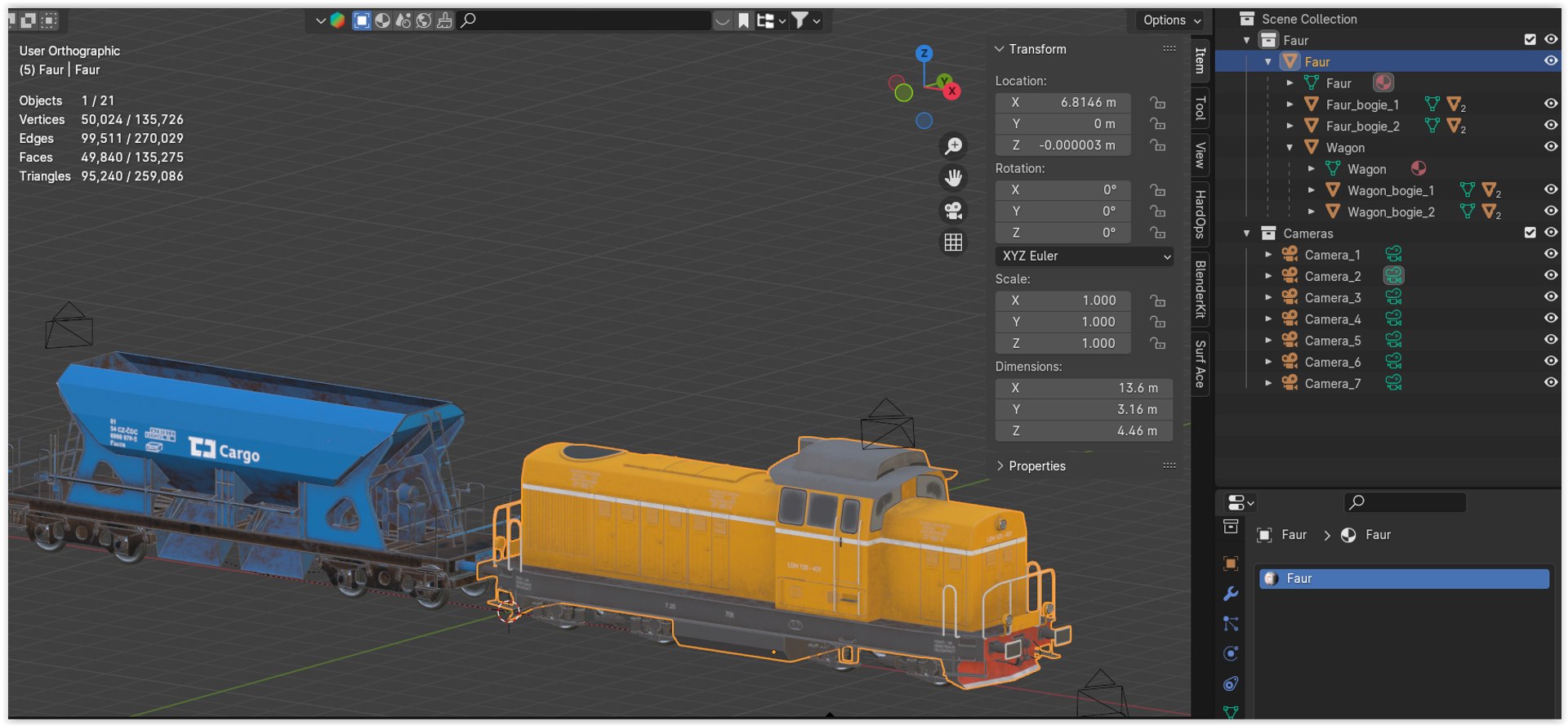Open the Particles properties tab icon
Screen dimensions: 1568x726
[1231, 624]
